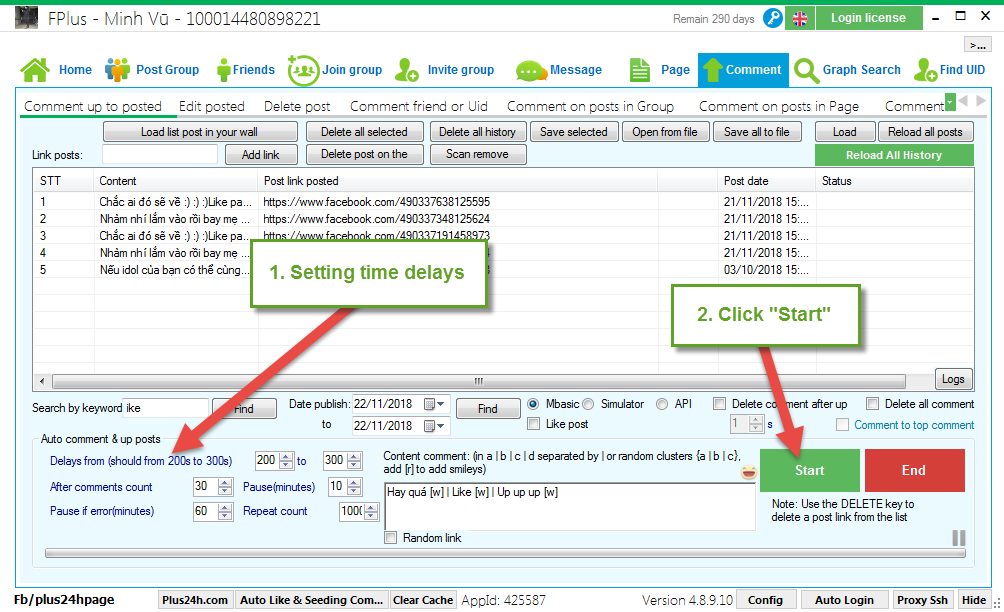1004x612 pixels.
Task: Click the Comment upward arrow icon
Action: (x=713, y=70)
